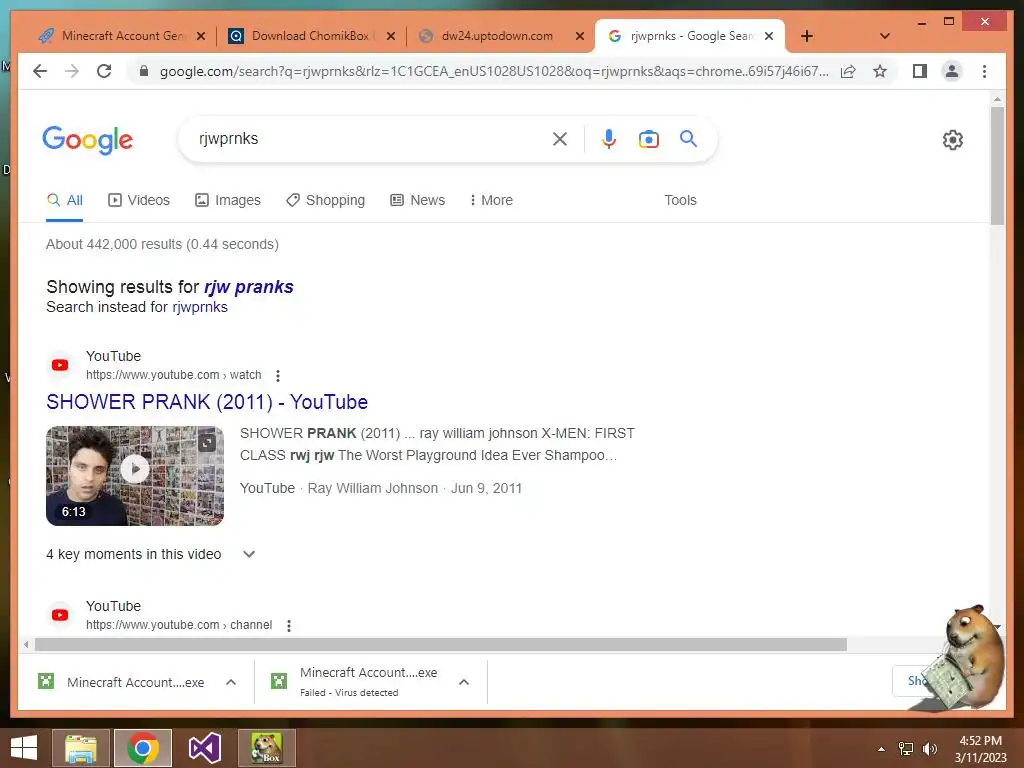Open options for failed Minecraft Account download
The width and height of the screenshot is (1024, 768).
click(x=464, y=682)
